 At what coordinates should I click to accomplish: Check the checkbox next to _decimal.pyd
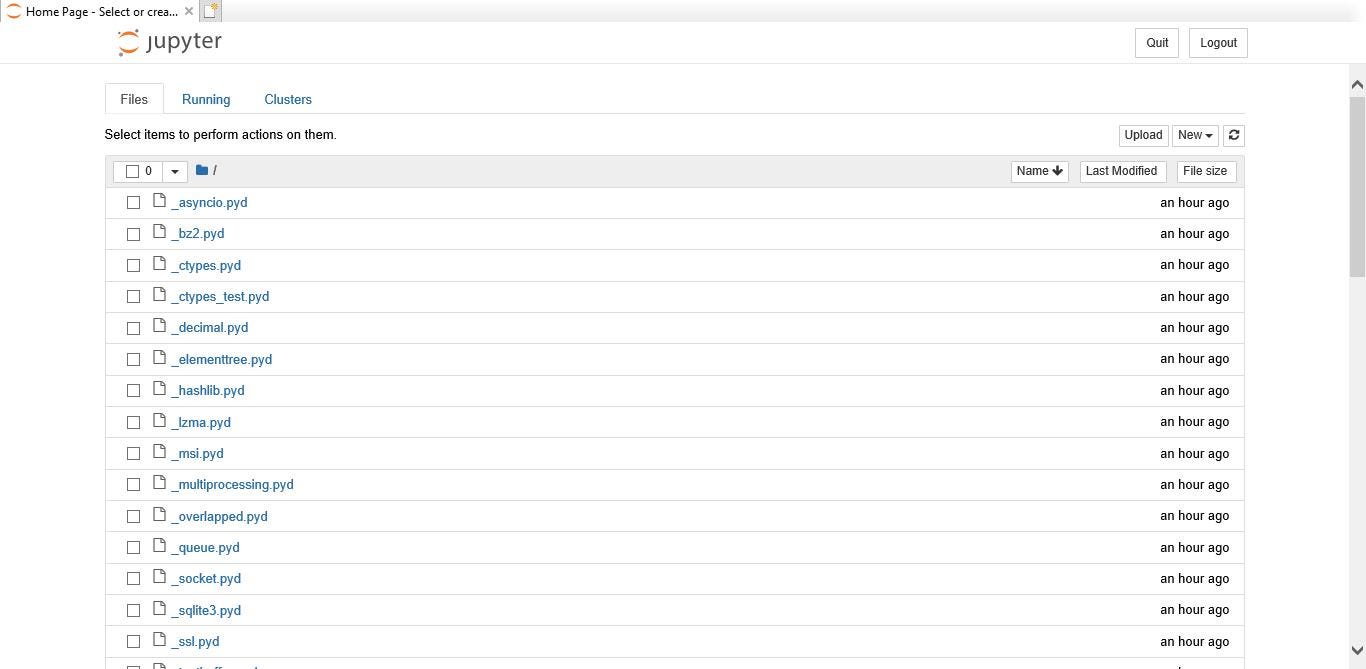(x=134, y=327)
